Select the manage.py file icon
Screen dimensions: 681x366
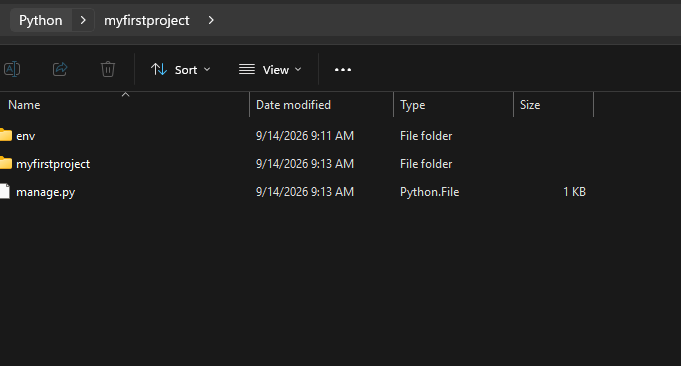coord(5,191)
